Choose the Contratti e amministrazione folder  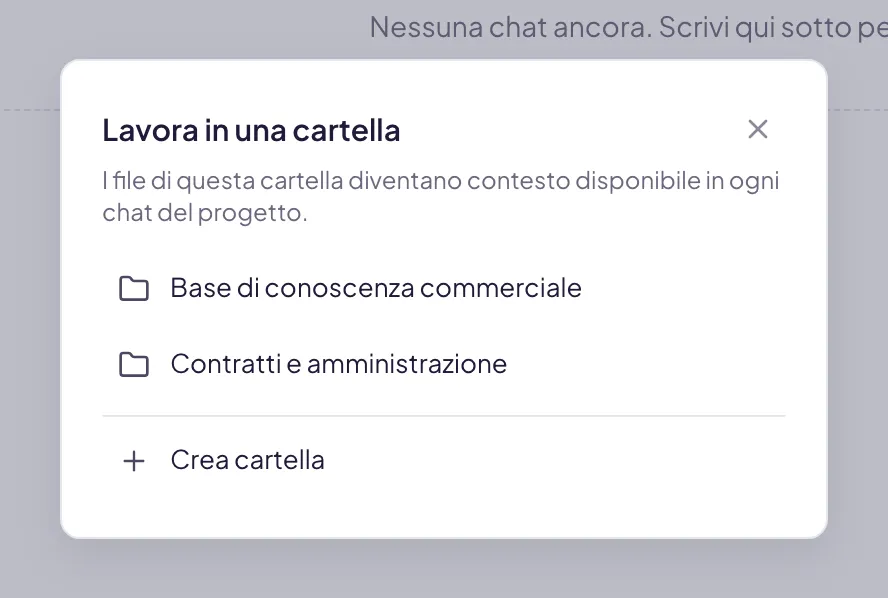point(443,364)
